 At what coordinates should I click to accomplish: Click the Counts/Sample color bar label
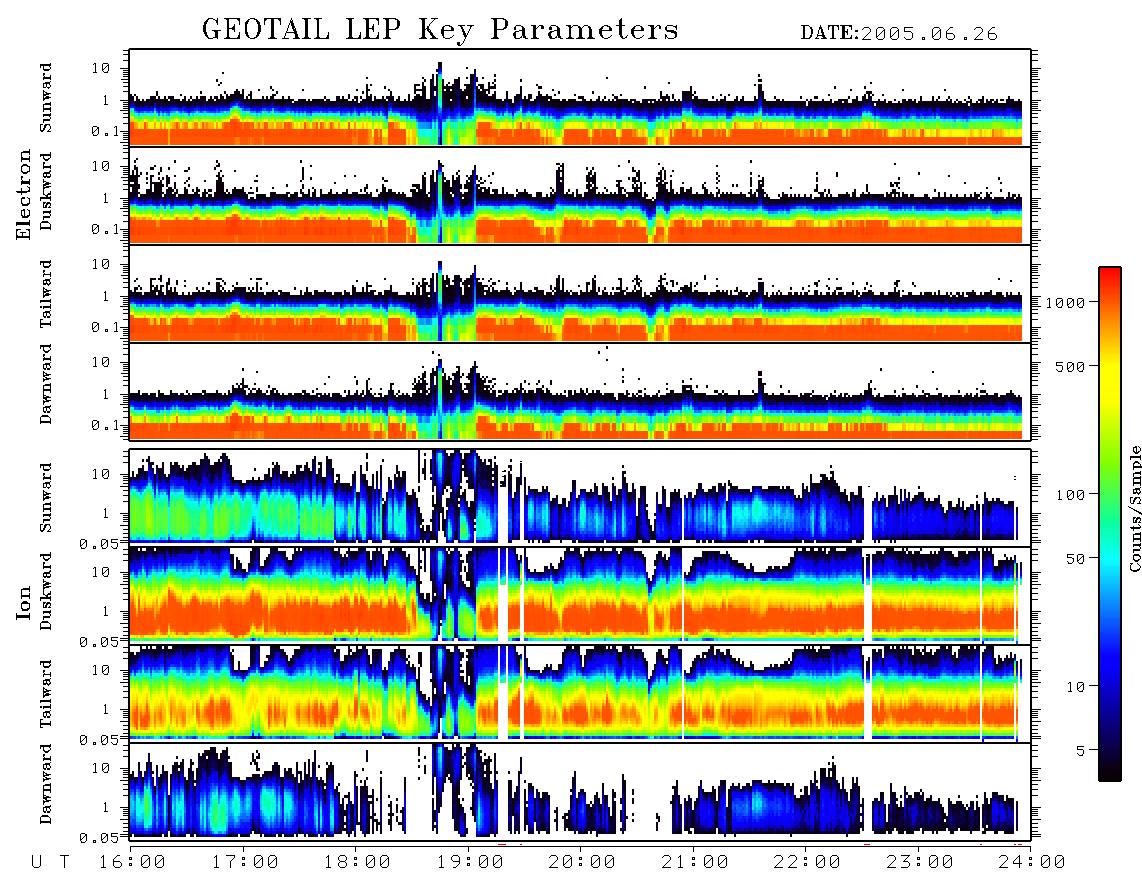(x=1134, y=508)
